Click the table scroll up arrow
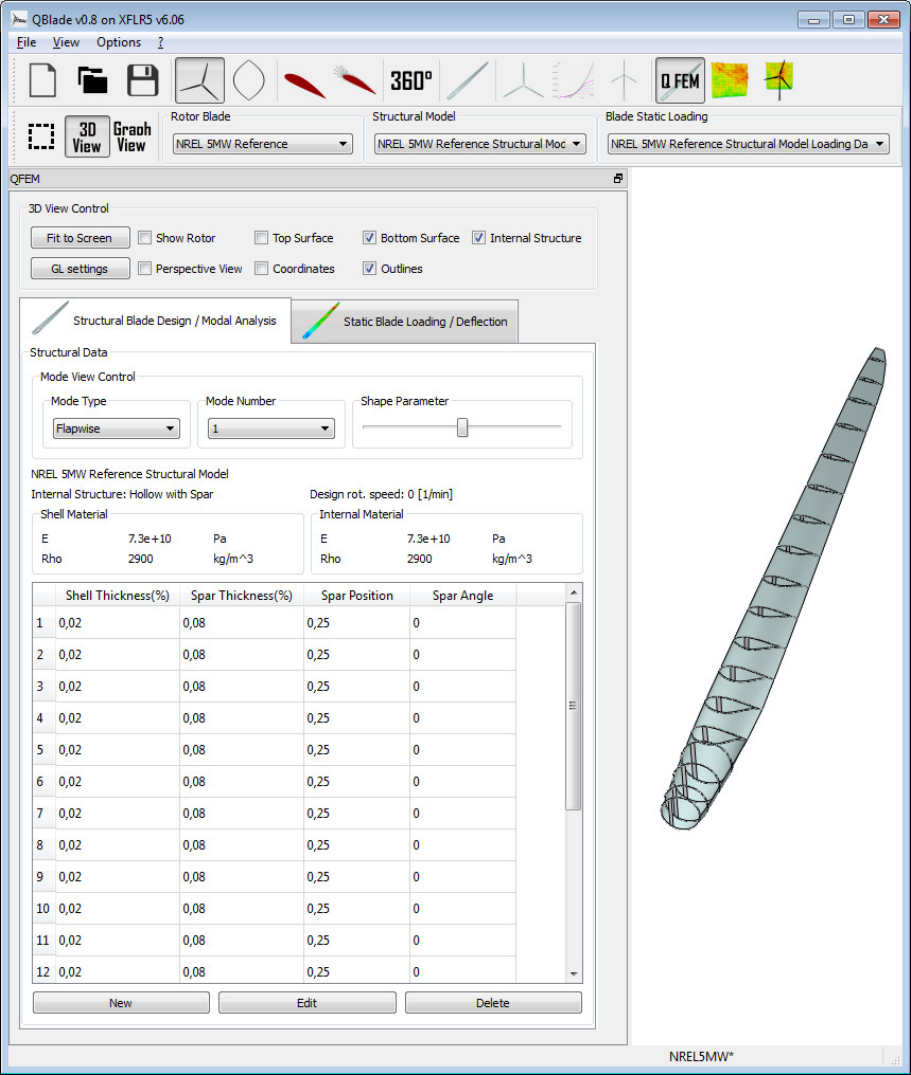This screenshot has height=1075, width=911. 574,592
